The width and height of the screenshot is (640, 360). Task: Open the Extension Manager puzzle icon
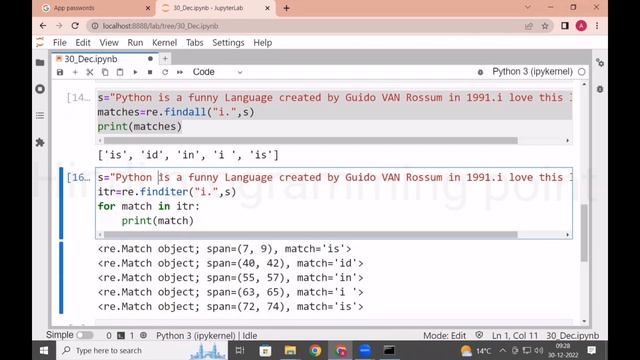click(40, 142)
